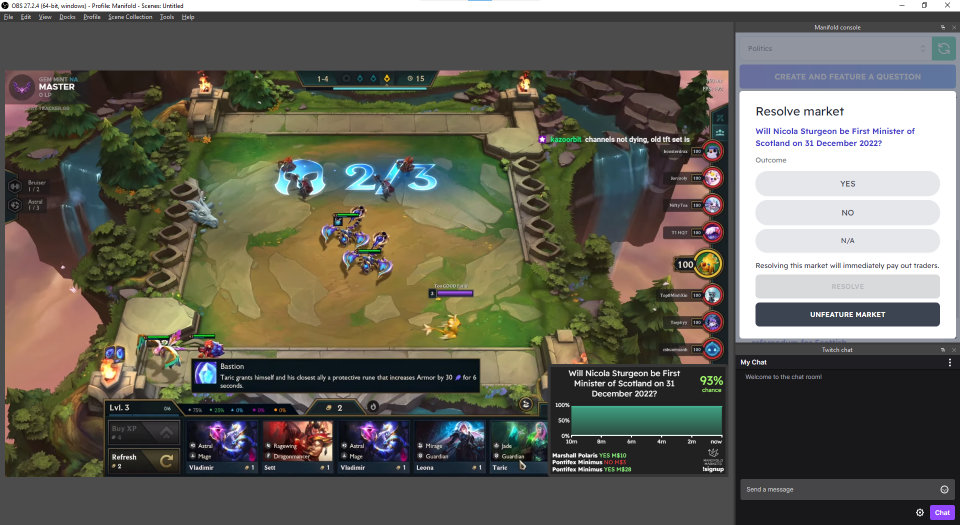
Task: Open the Tools menu
Action: pos(167,17)
